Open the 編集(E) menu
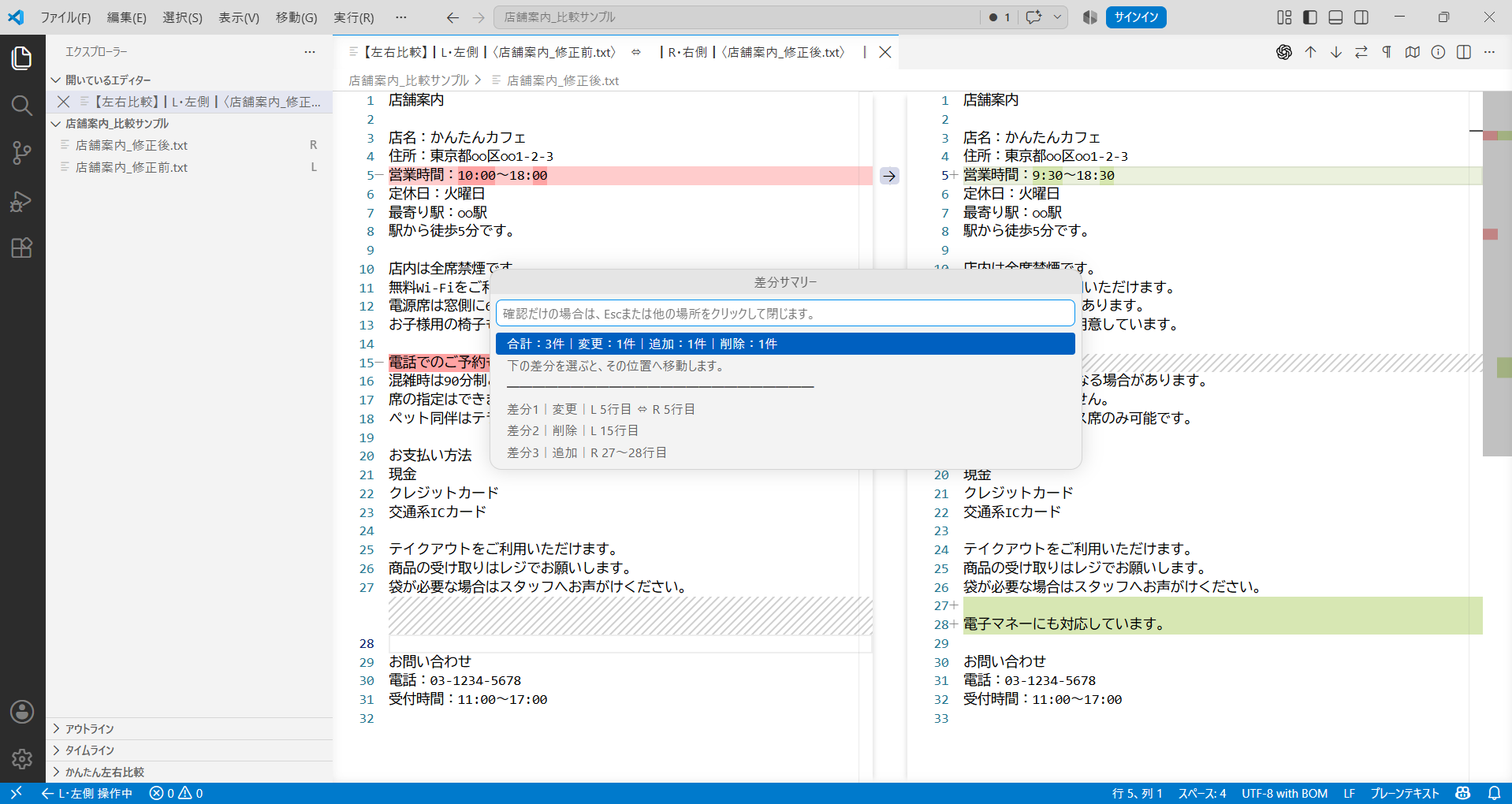1512x804 pixels. (127, 17)
